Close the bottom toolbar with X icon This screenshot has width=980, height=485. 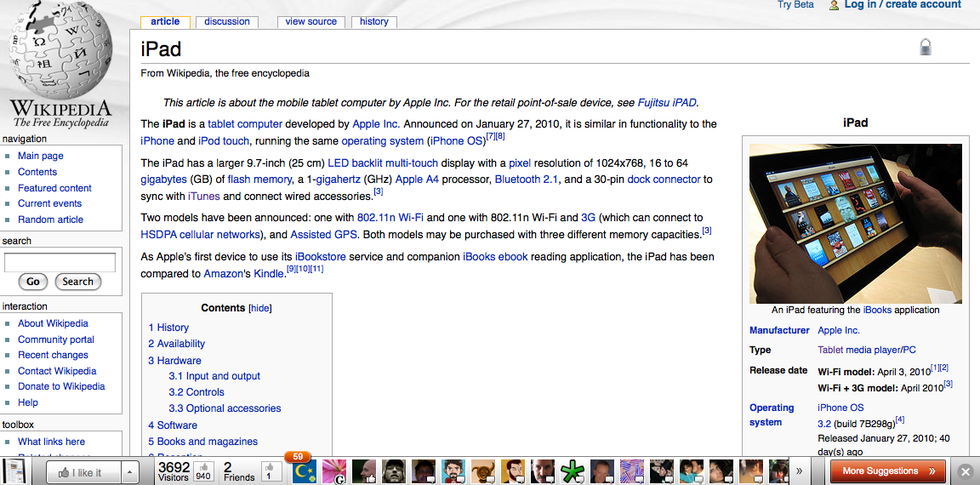pos(964,471)
